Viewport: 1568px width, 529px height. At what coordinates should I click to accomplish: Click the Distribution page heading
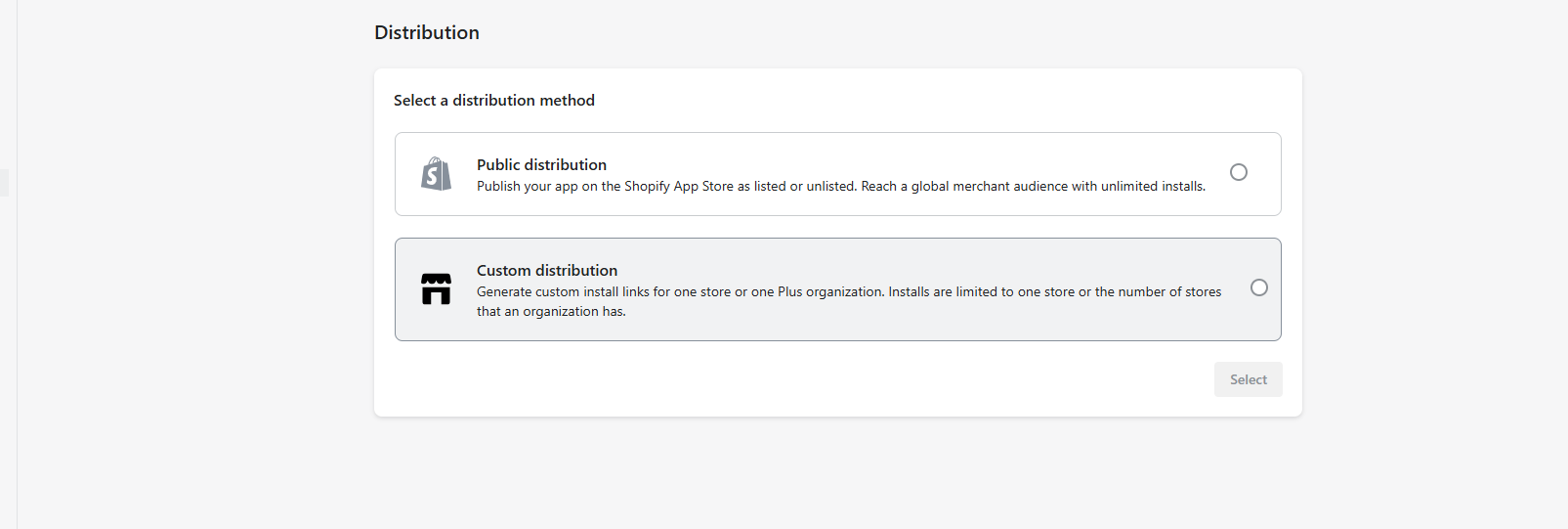click(426, 32)
